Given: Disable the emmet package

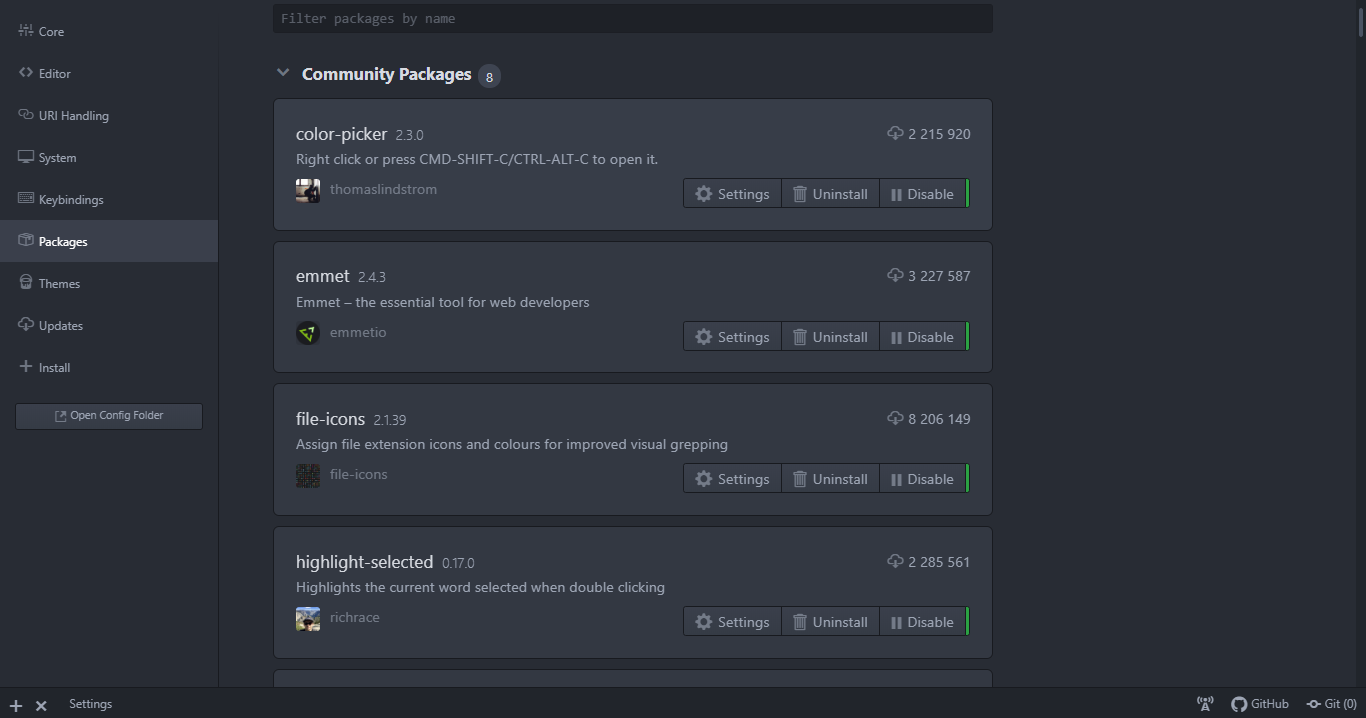Looking at the screenshot, I should tap(923, 337).
